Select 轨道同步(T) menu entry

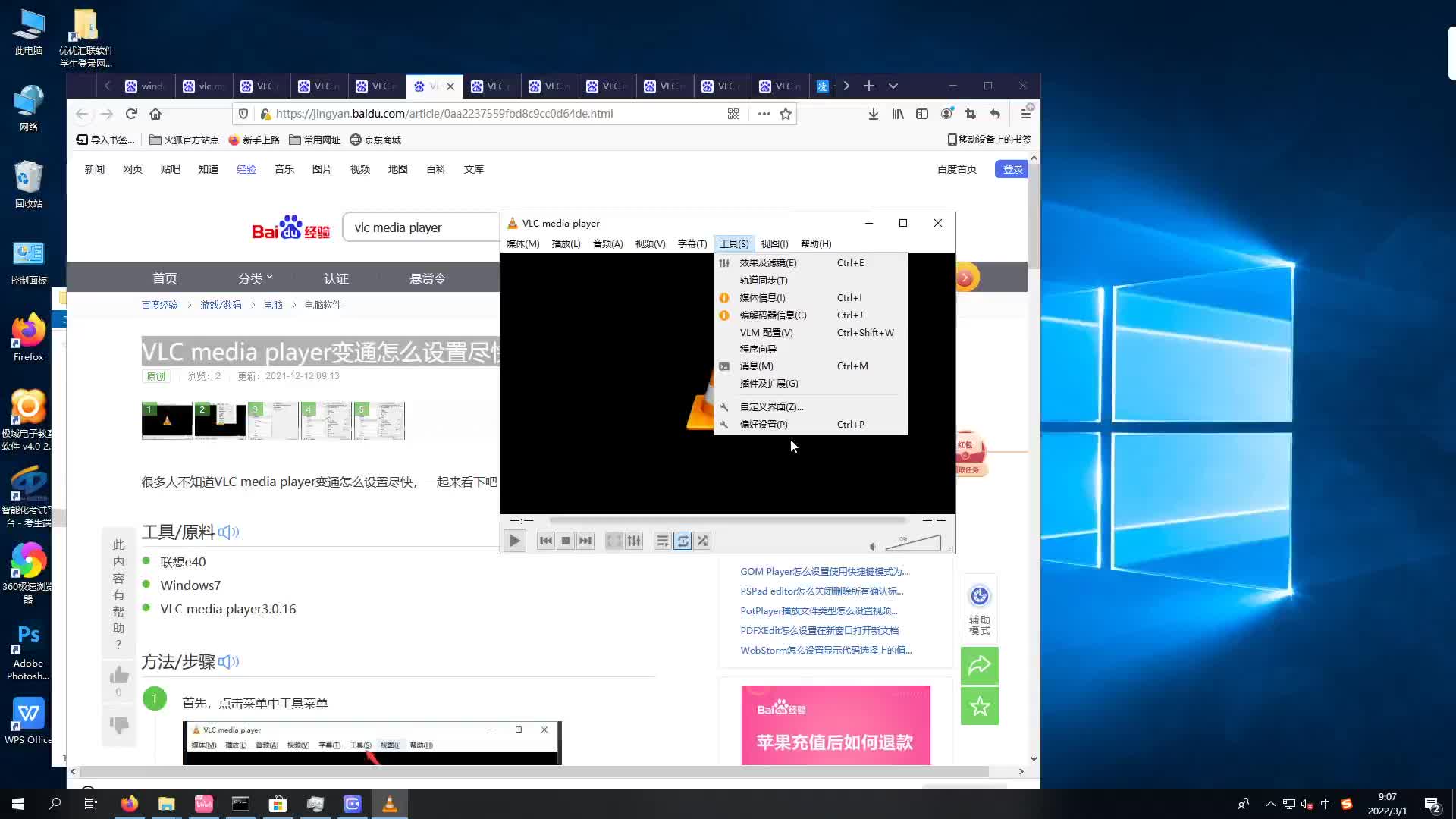pos(811,280)
